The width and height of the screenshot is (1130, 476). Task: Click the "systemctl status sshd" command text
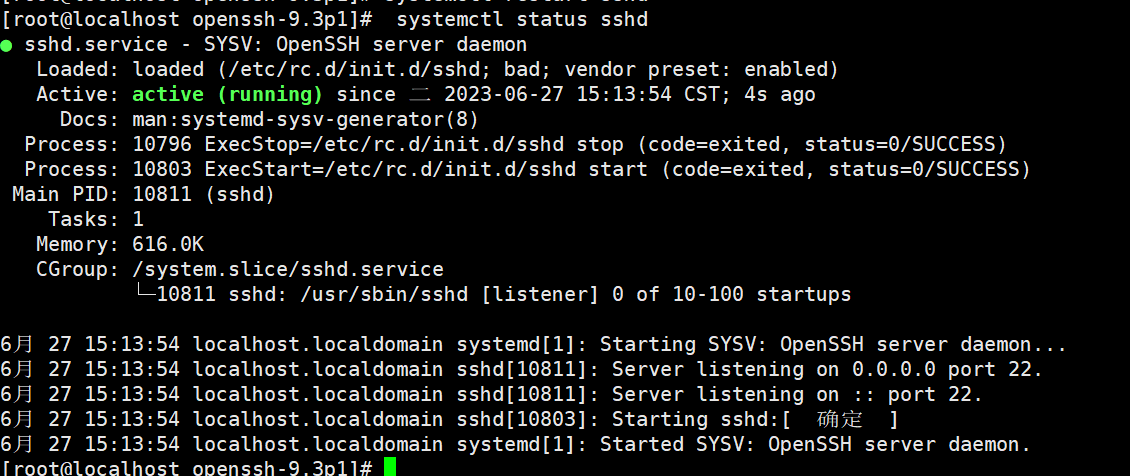click(522, 20)
